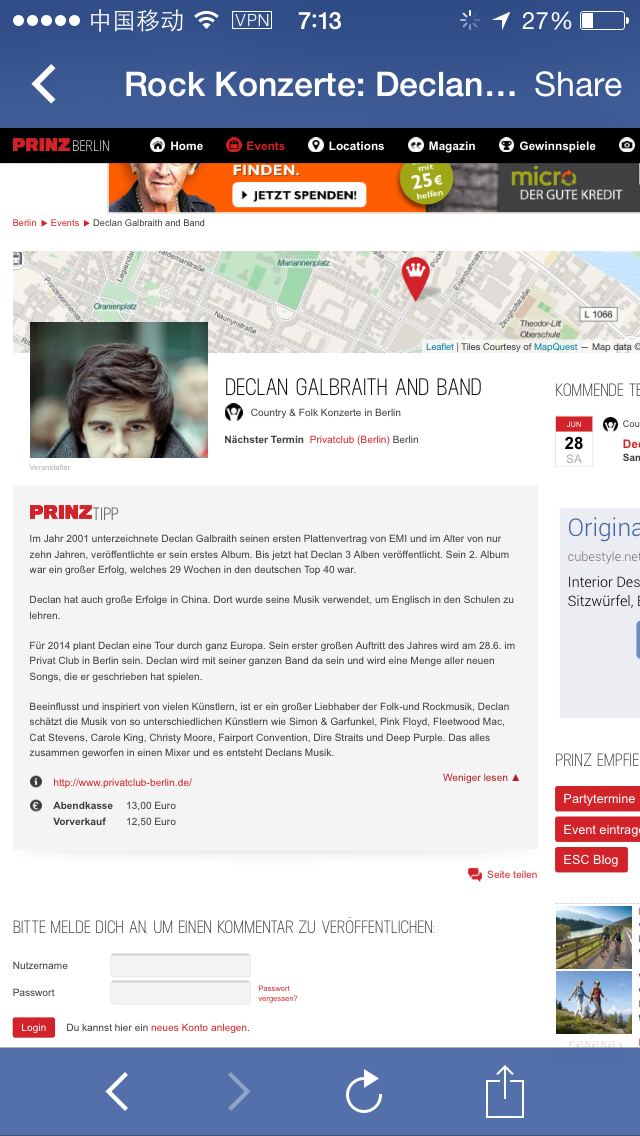Open the Partytermine button
This screenshot has height=1136, width=640.
point(598,799)
